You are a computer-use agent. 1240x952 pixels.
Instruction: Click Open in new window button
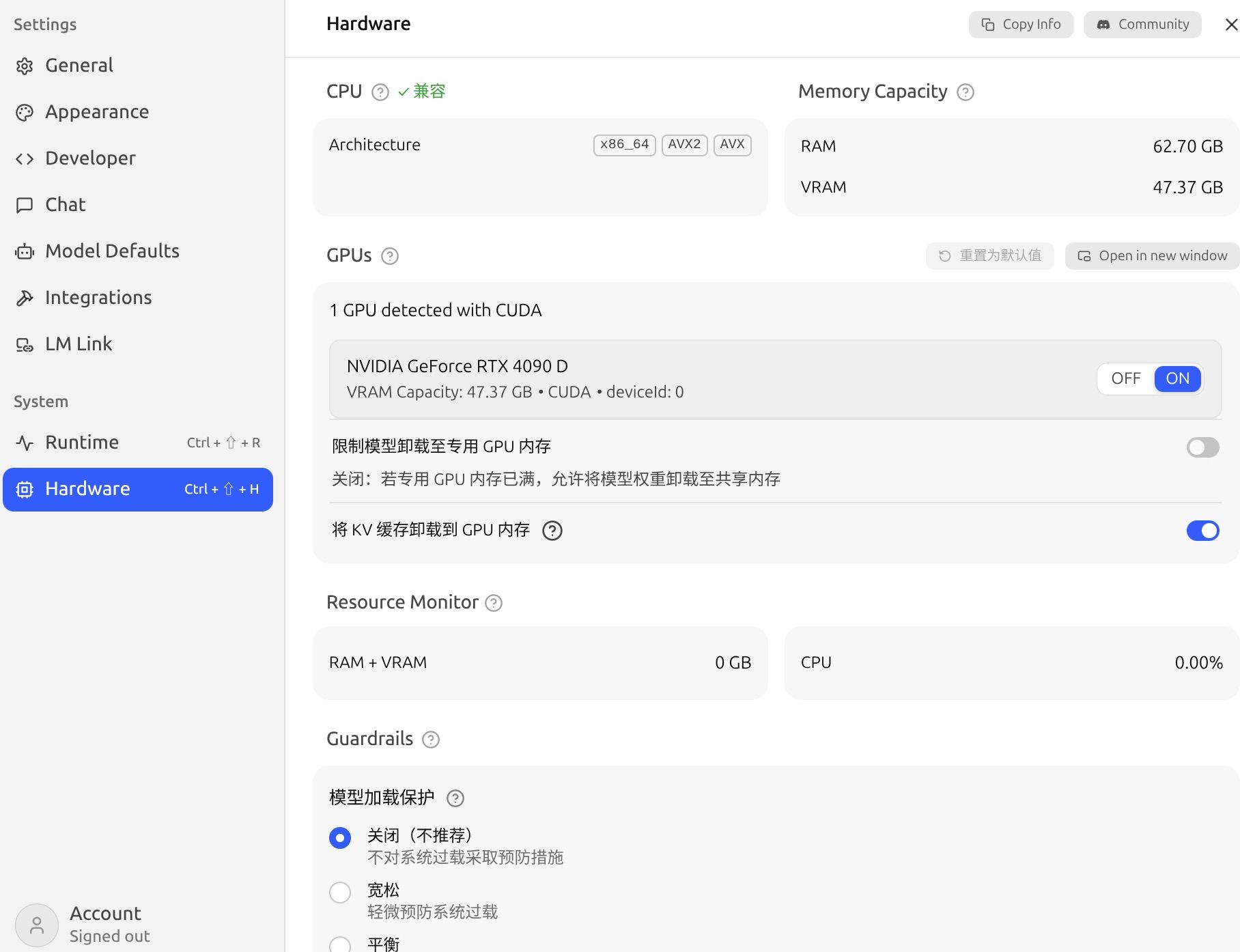coord(1153,256)
